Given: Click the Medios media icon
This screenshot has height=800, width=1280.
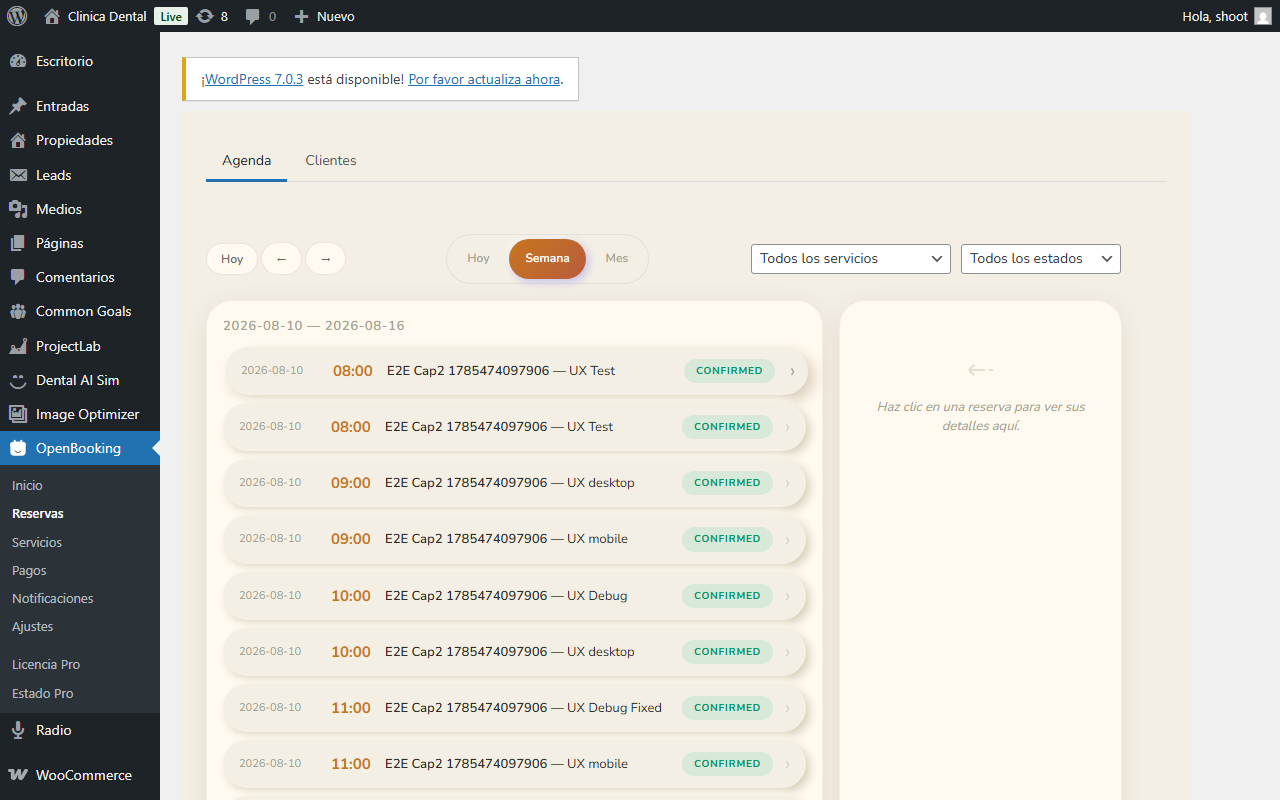Looking at the screenshot, I should 18,209.
